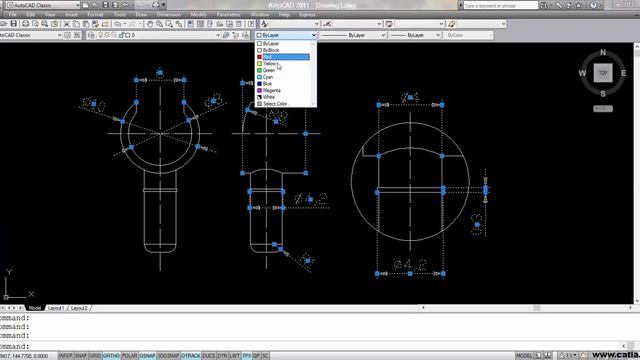Open the Properties palette icon

[x=191, y=24]
